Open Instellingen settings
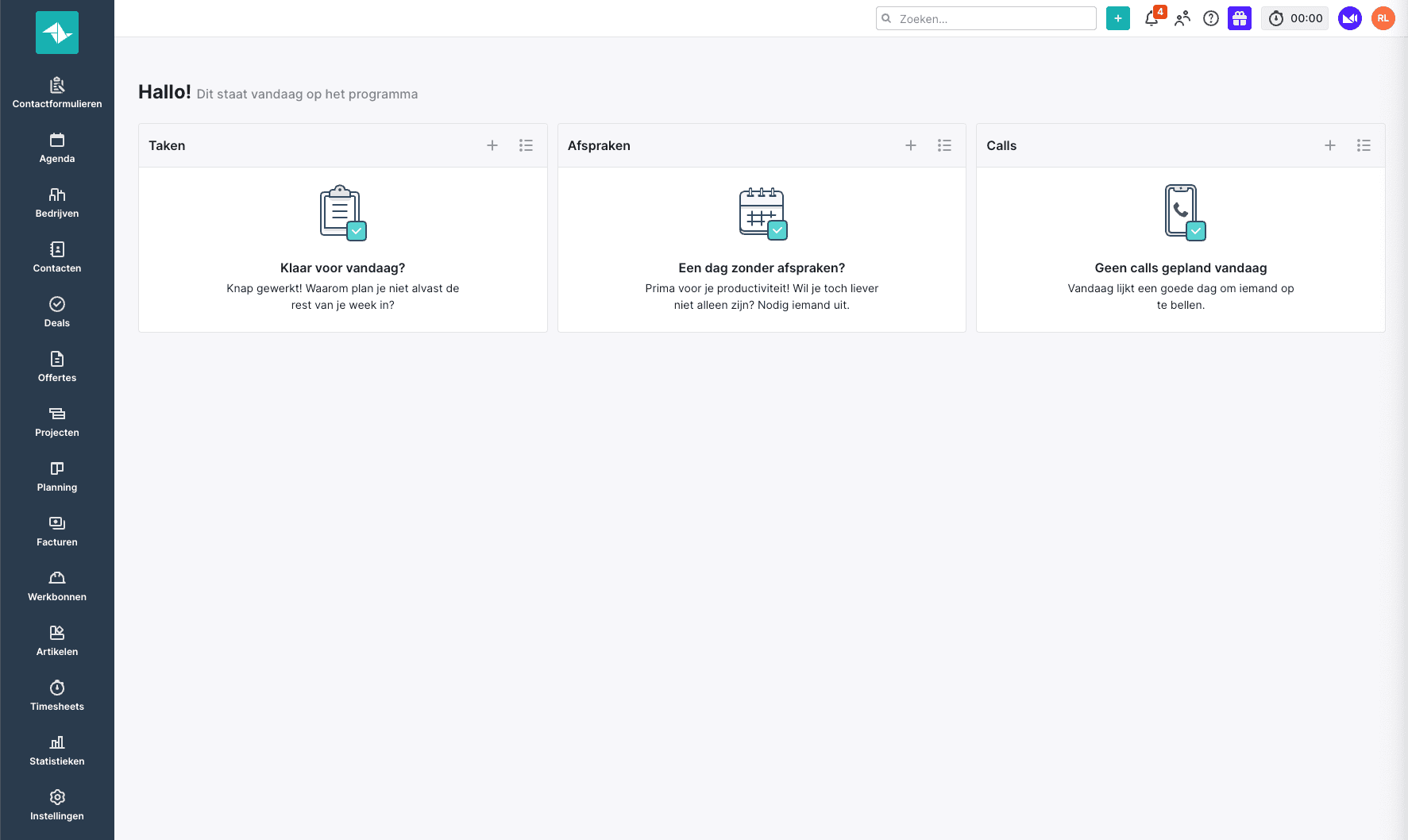This screenshot has height=840, width=1408. point(57,804)
